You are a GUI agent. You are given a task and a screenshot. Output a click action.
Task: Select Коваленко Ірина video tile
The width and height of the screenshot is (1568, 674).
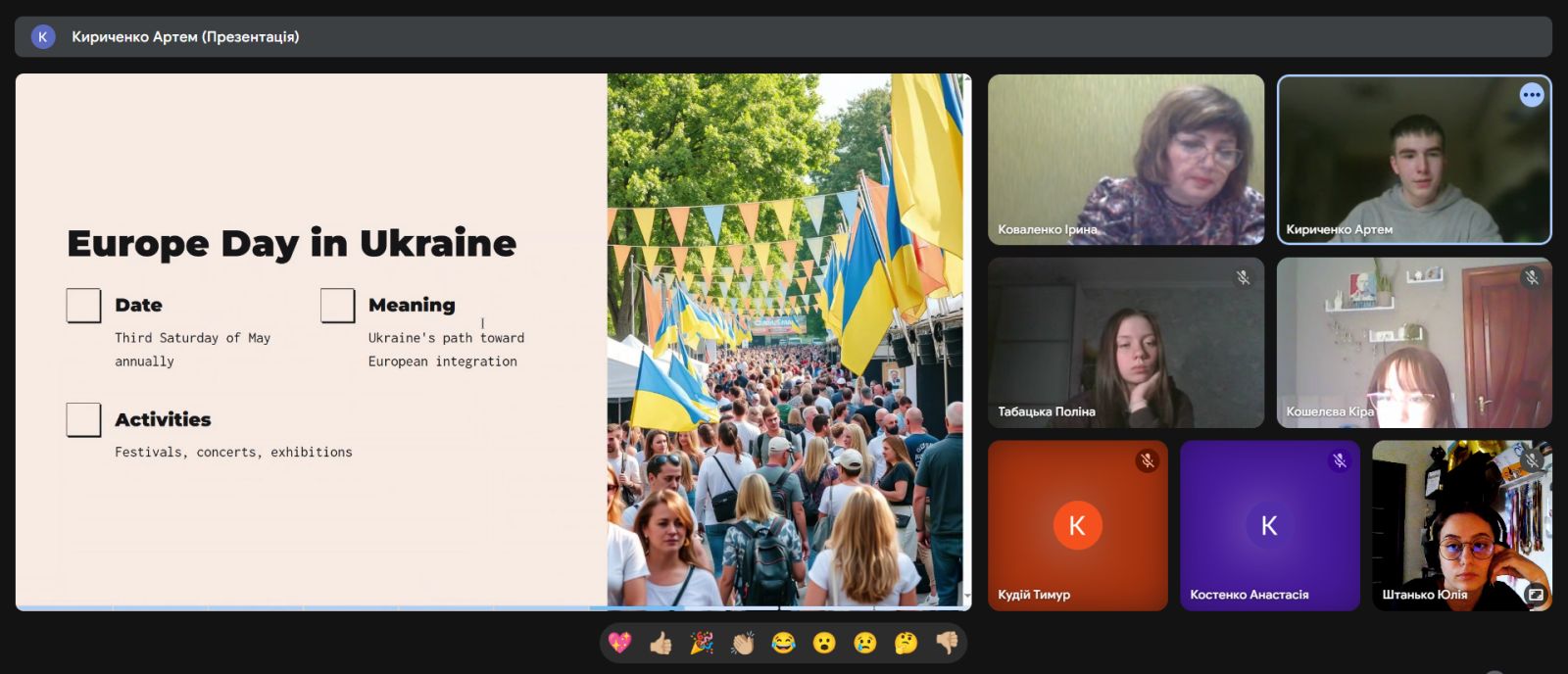pyautogui.click(x=1125, y=159)
